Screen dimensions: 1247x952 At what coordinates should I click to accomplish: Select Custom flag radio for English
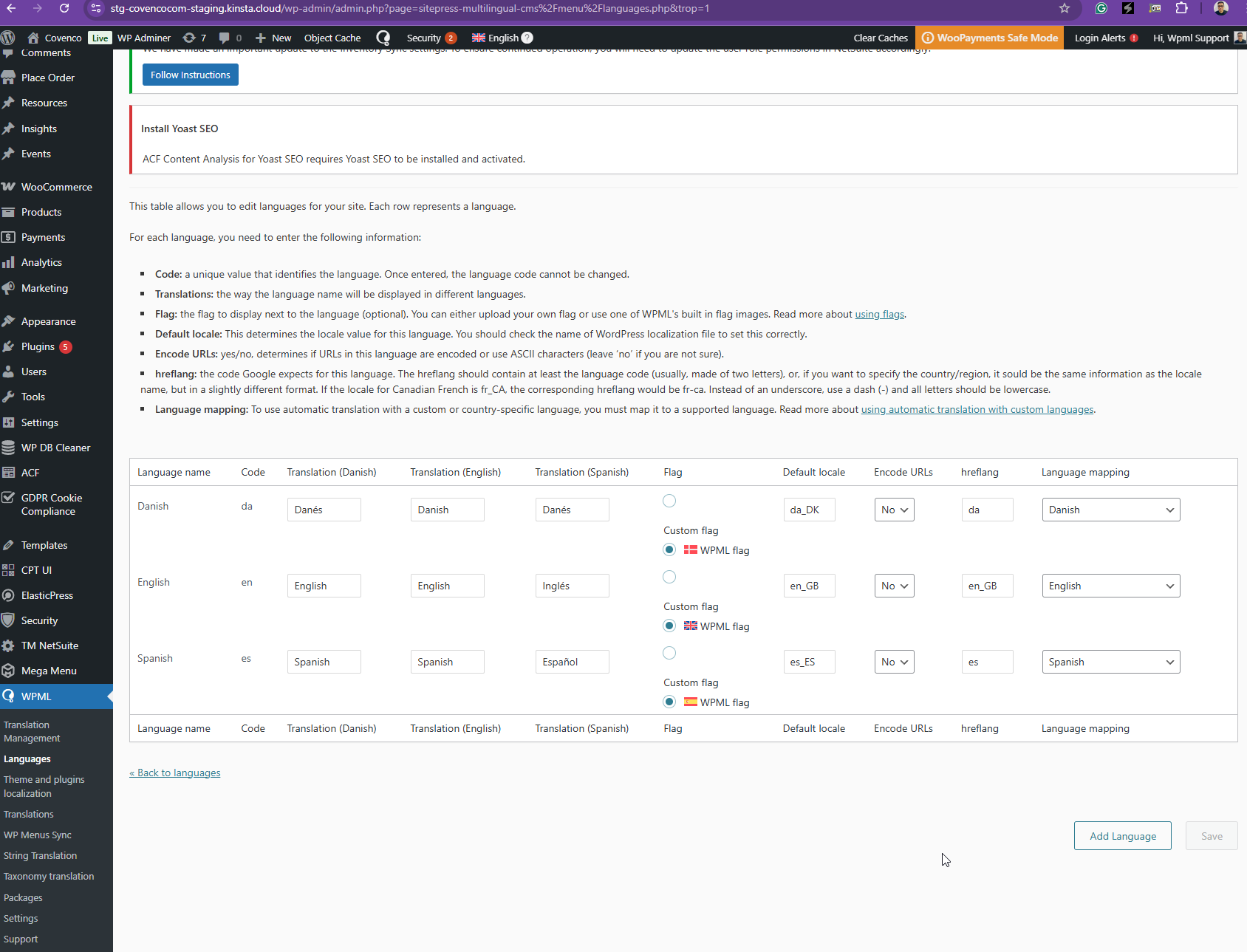669,577
